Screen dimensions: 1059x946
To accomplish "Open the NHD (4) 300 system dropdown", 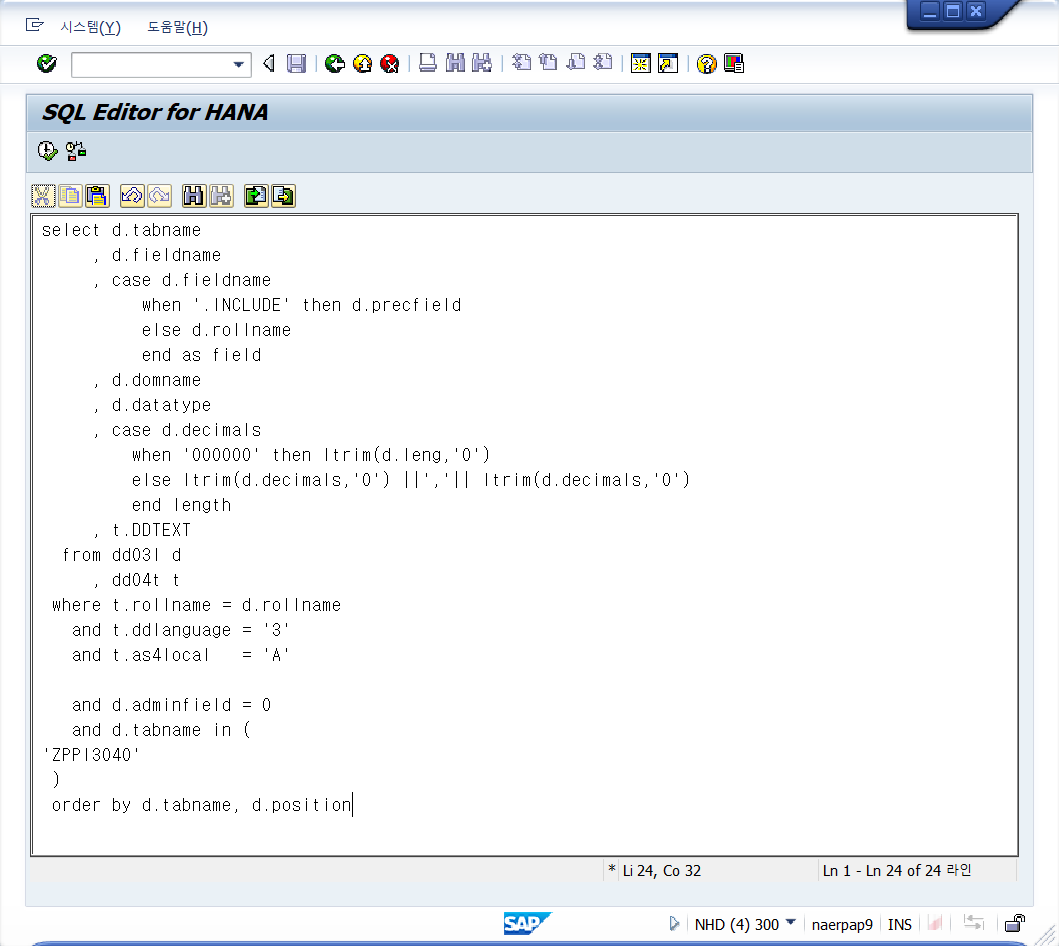I will click(745, 924).
